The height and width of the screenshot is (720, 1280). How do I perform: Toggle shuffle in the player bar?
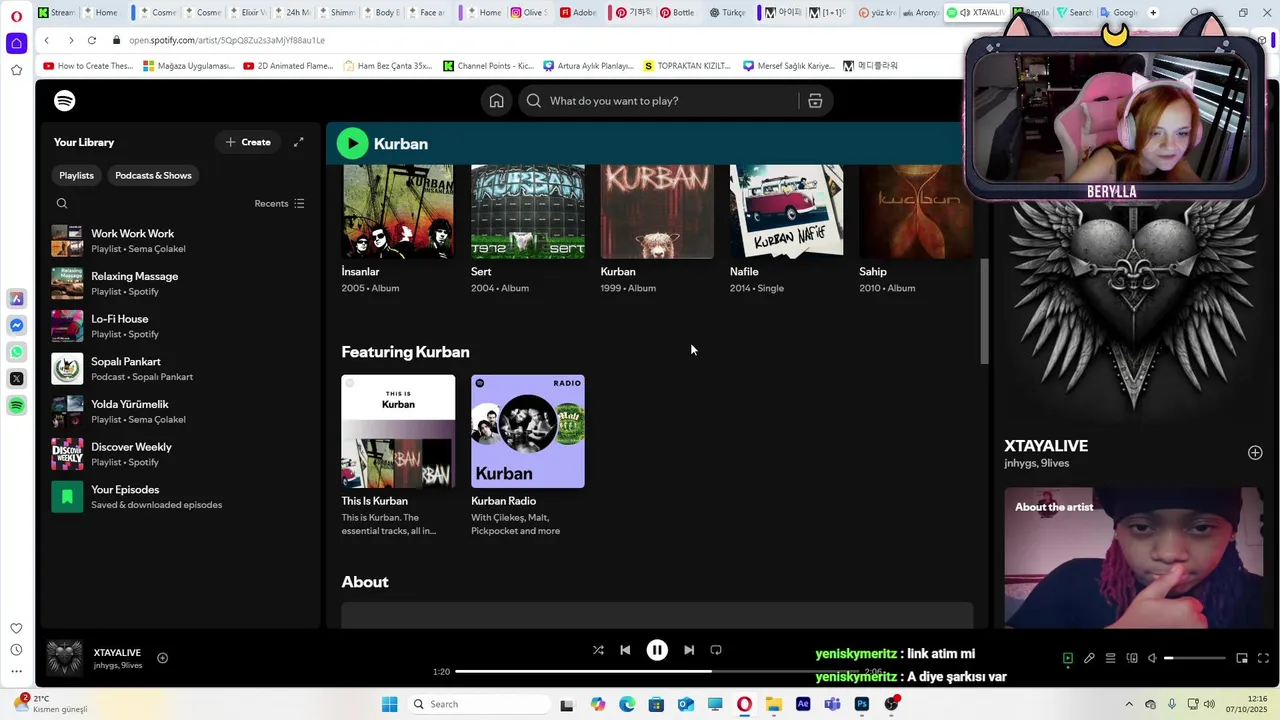(598, 650)
